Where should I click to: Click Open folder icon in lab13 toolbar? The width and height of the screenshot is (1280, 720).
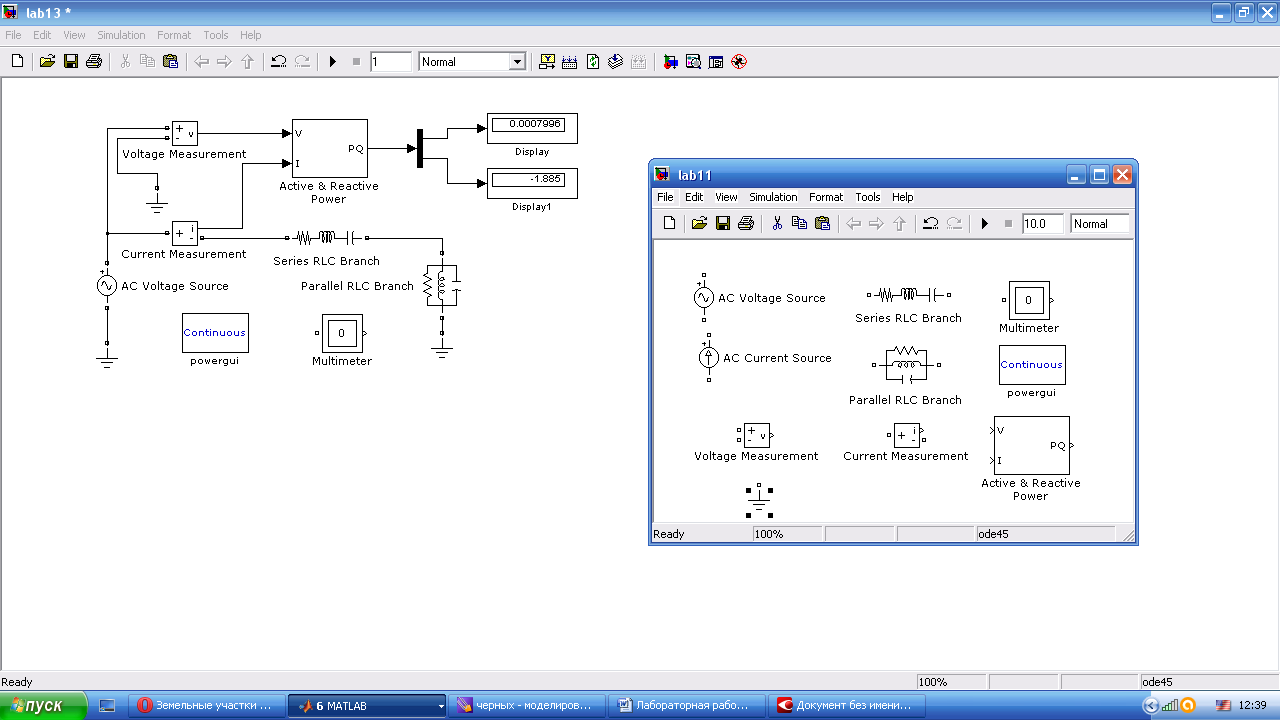tap(47, 61)
